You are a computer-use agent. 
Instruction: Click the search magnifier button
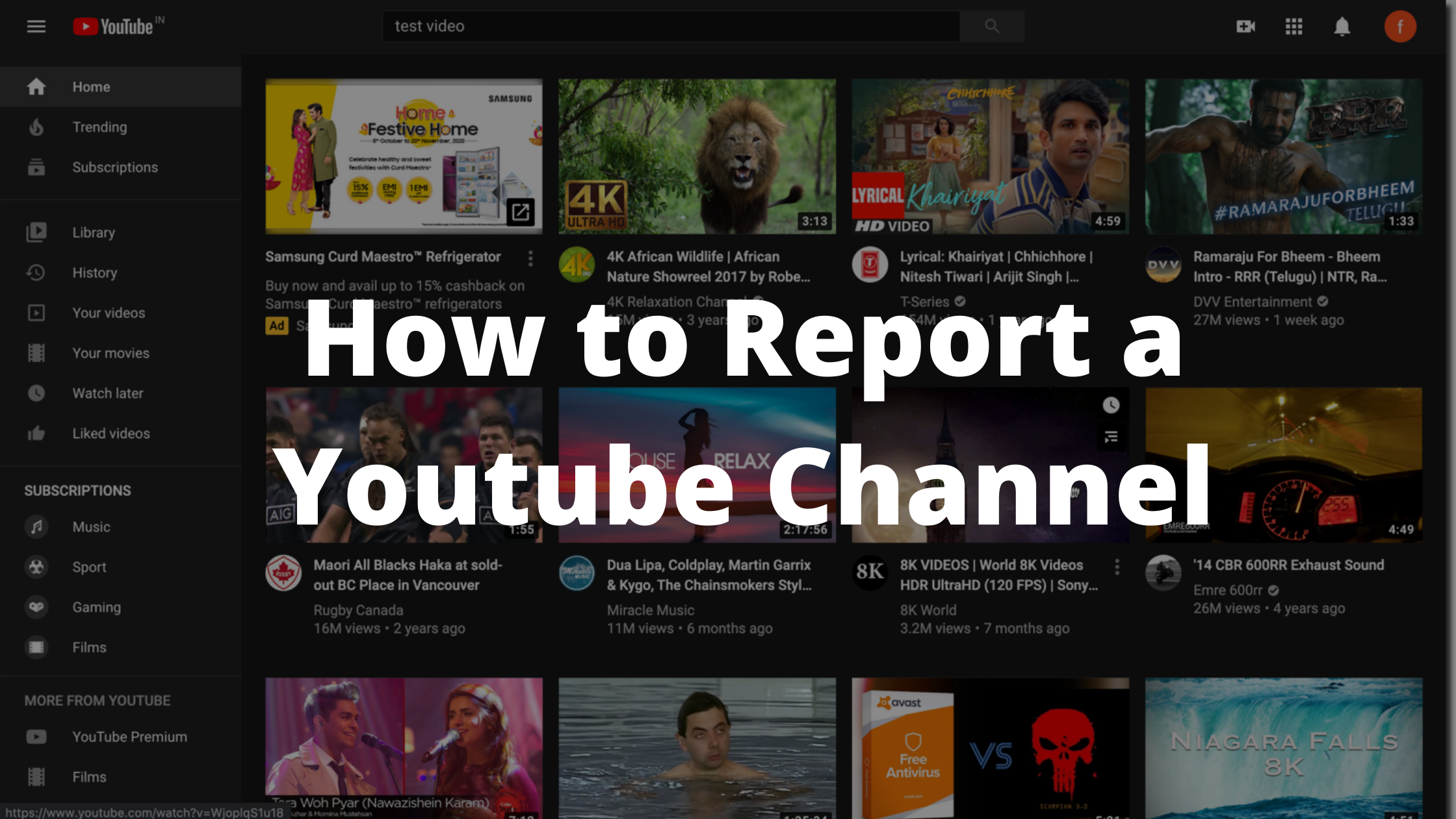992,27
